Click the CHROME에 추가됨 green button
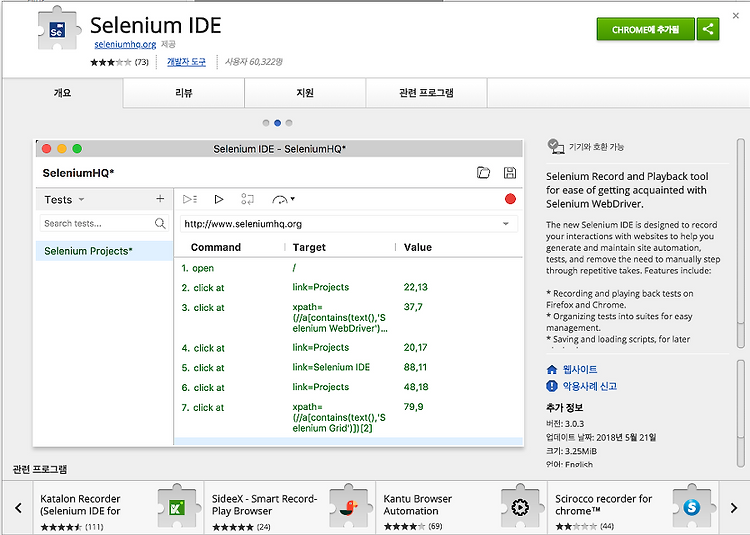 (x=645, y=29)
